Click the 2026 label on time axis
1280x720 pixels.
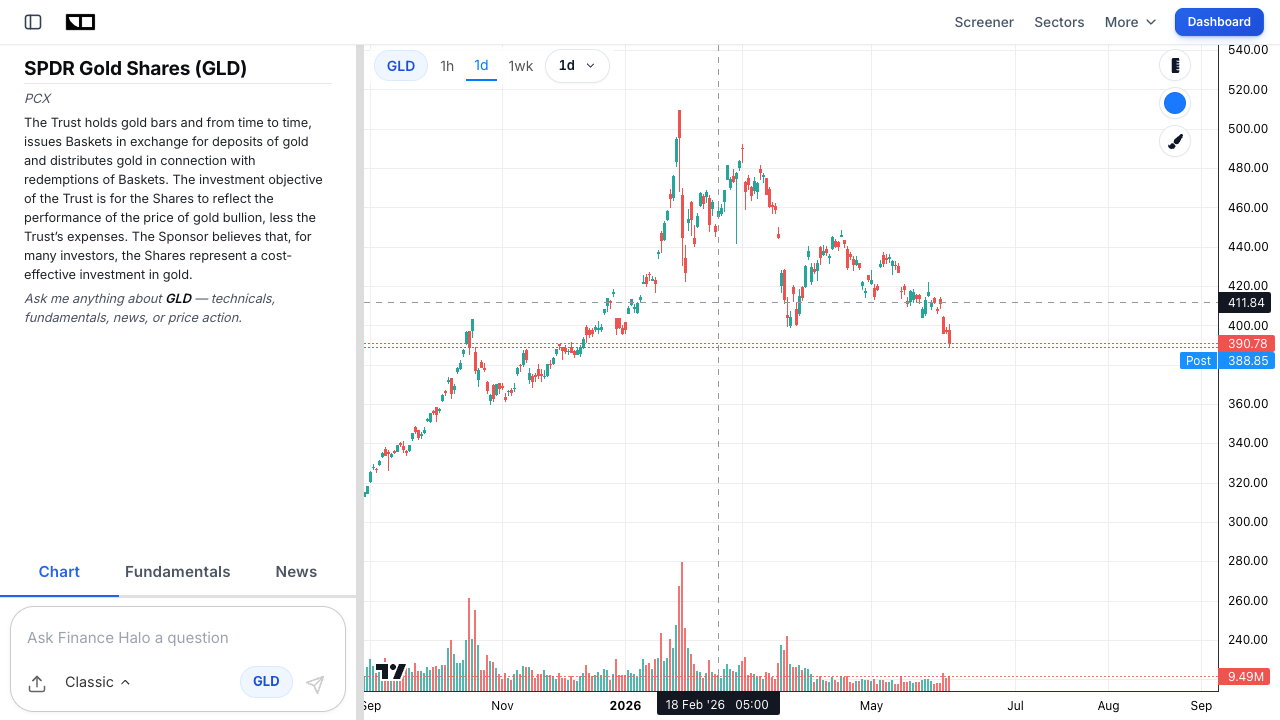click(625, 706)
